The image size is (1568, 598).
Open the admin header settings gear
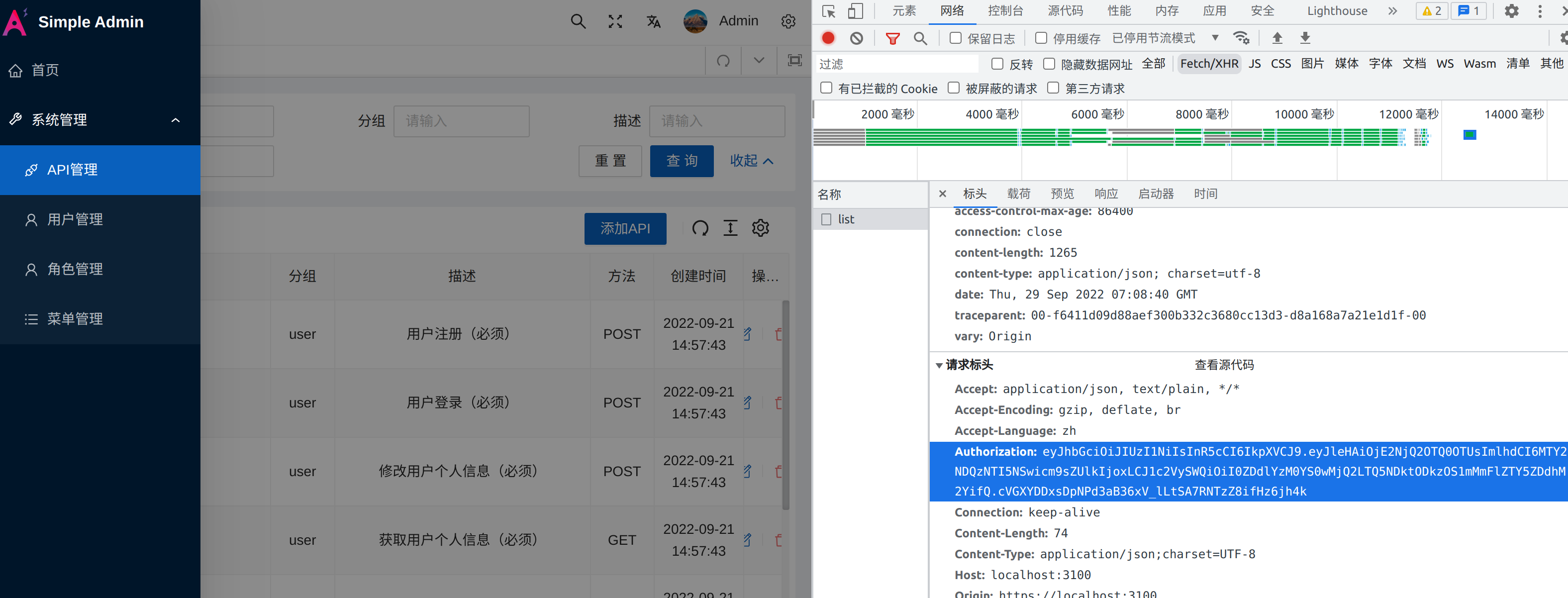pos(788,21)
